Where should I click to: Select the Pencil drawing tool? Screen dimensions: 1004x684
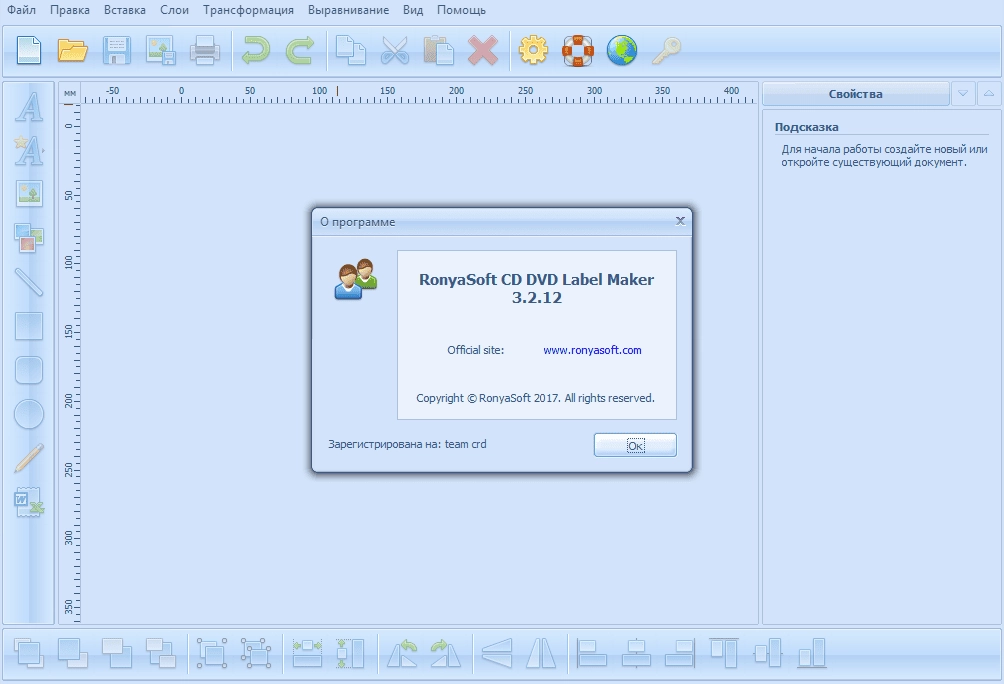click(x=29, y=458)
